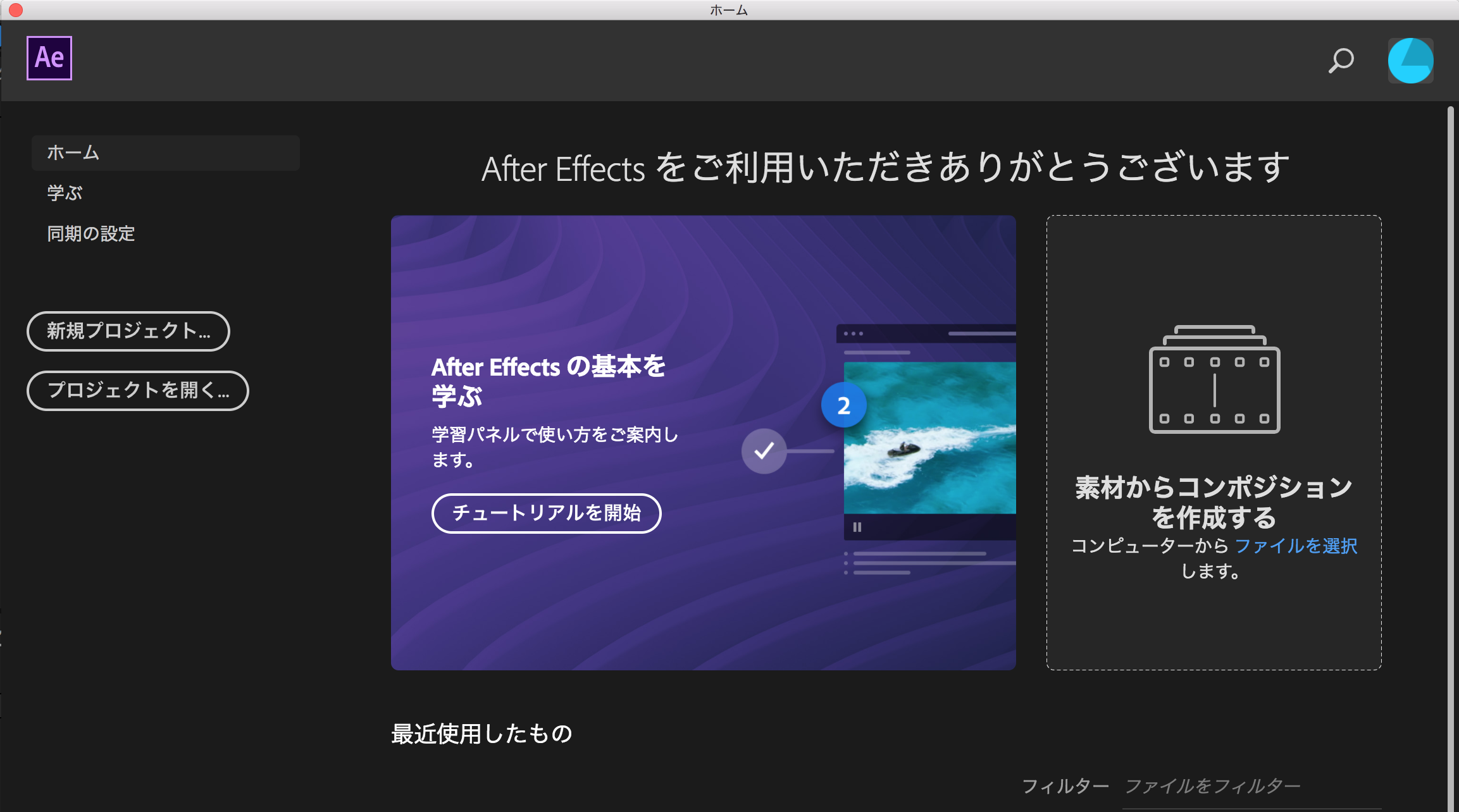The width and height of the screenshot is (1459, 812).
Task: Click the 素材からコンポジションを作成する heading
Action: (x=1214, y=503)
